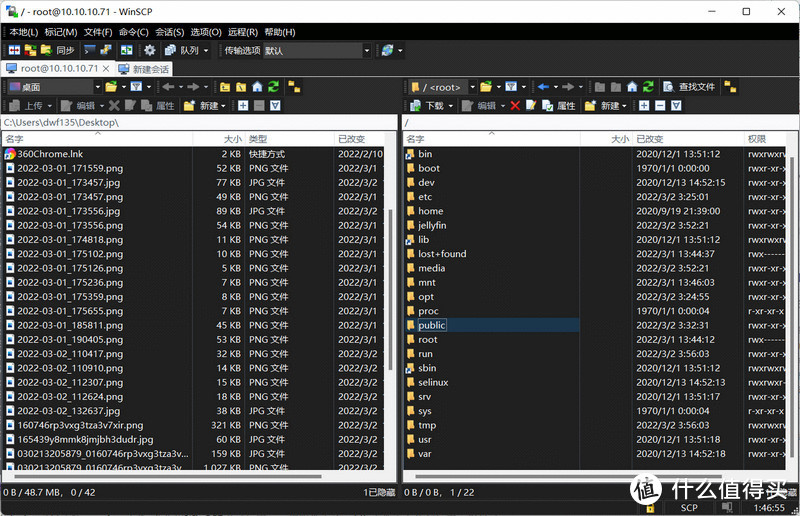Go to local home directory icon
The width and height of the screenshot is (800, 516).
[257, 87]
